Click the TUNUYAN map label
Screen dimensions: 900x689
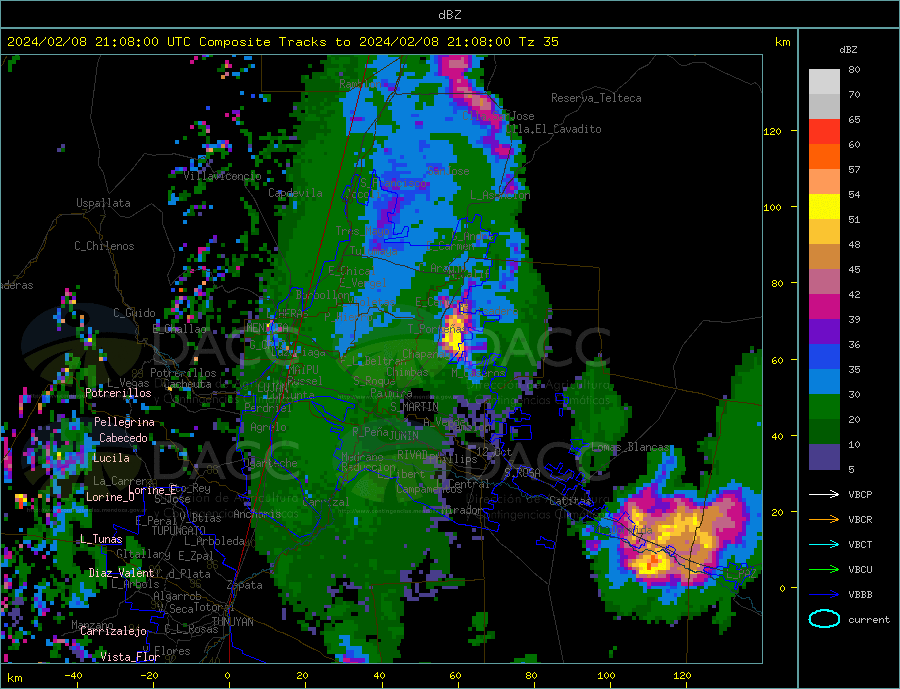232,622
